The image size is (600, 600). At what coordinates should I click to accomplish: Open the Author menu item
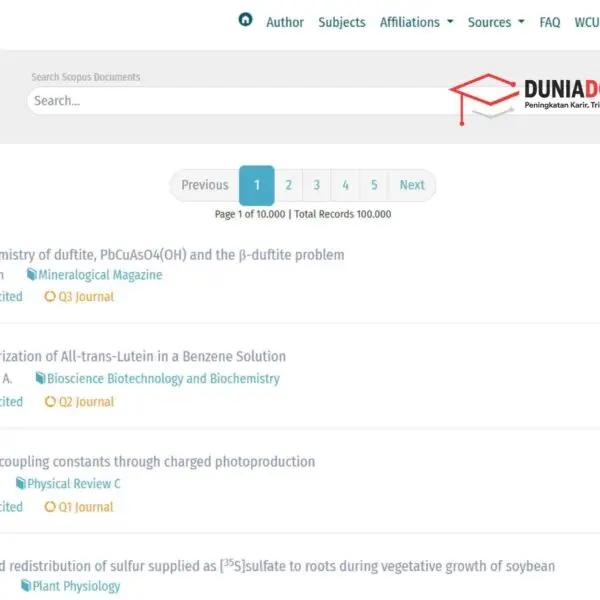click(285, 22)
